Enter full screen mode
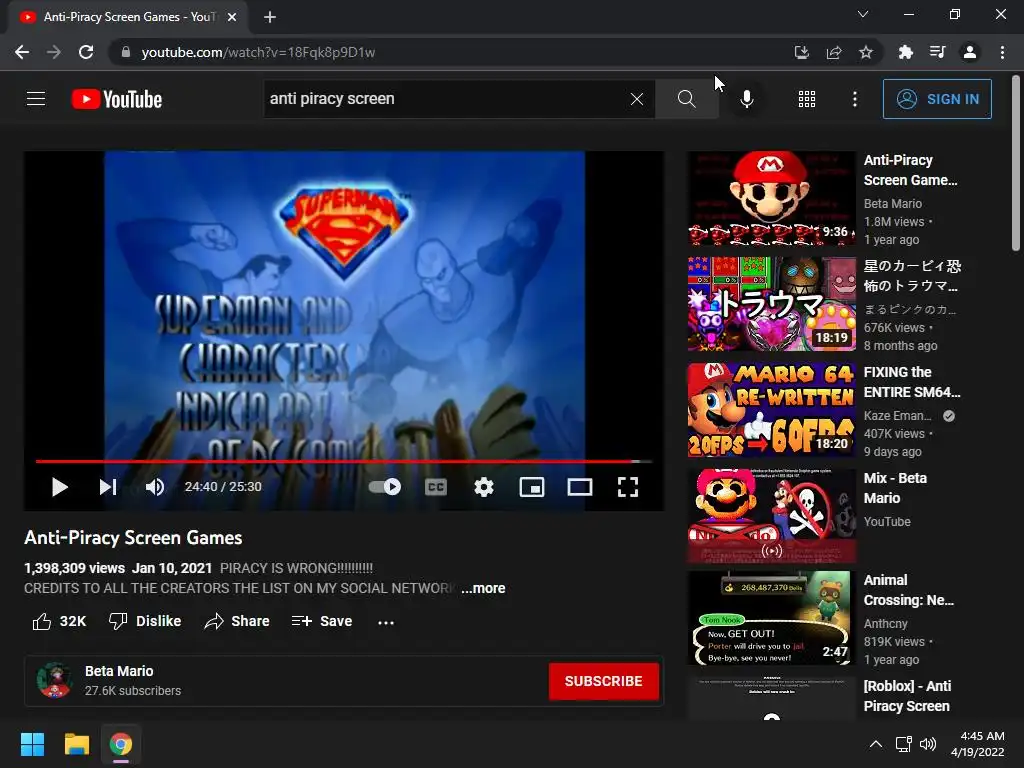1024x768 pixels. click(x=628, y=487)
